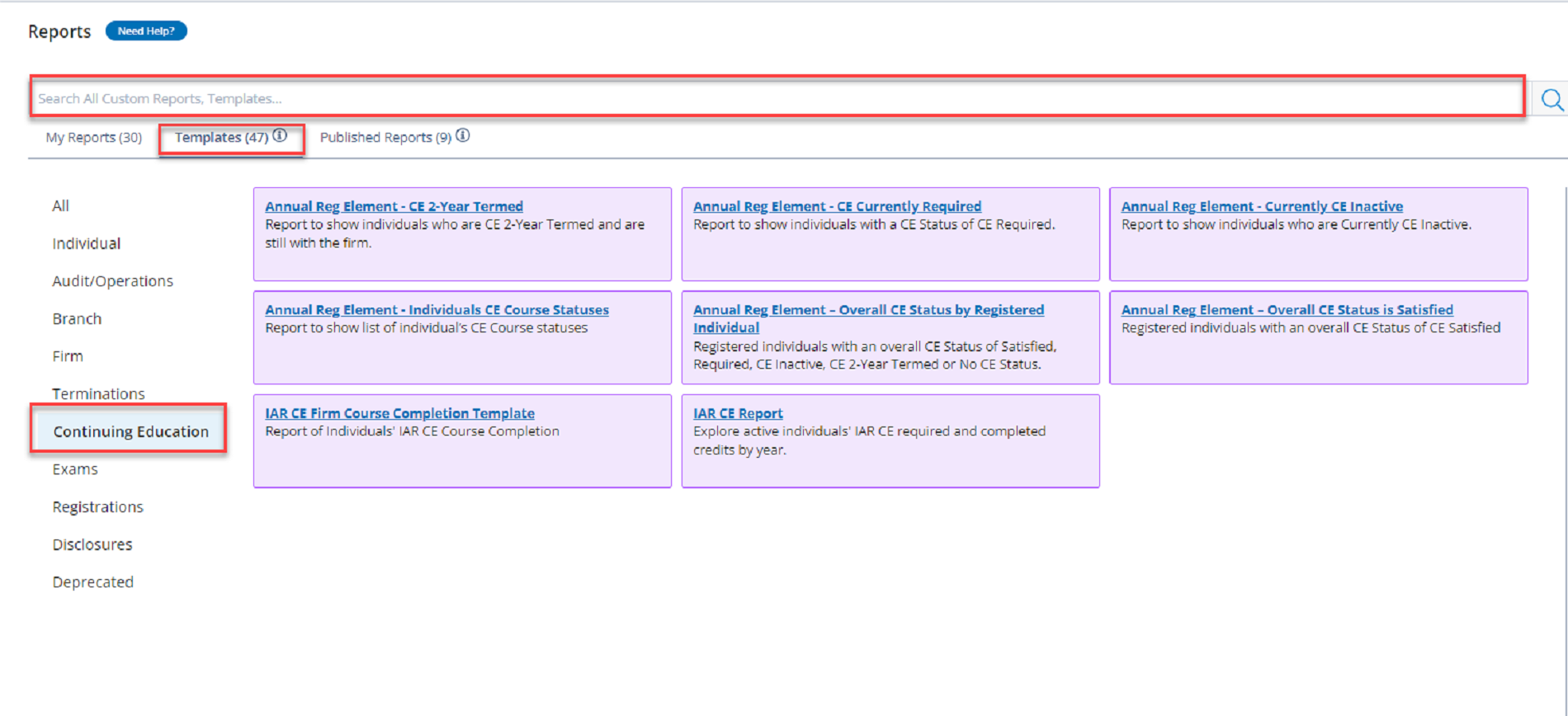Filter templates by Audit/Operations category

(112, 281)
